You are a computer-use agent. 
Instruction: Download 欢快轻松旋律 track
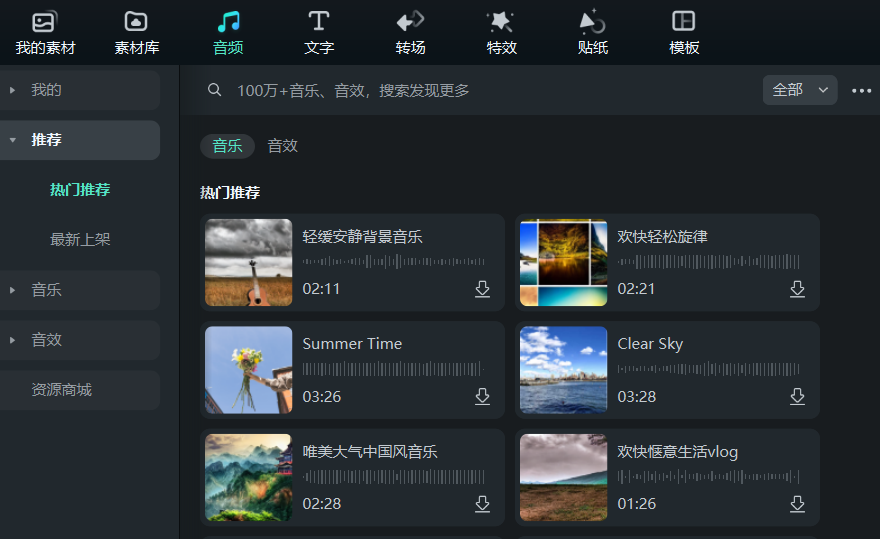(798, 289)
